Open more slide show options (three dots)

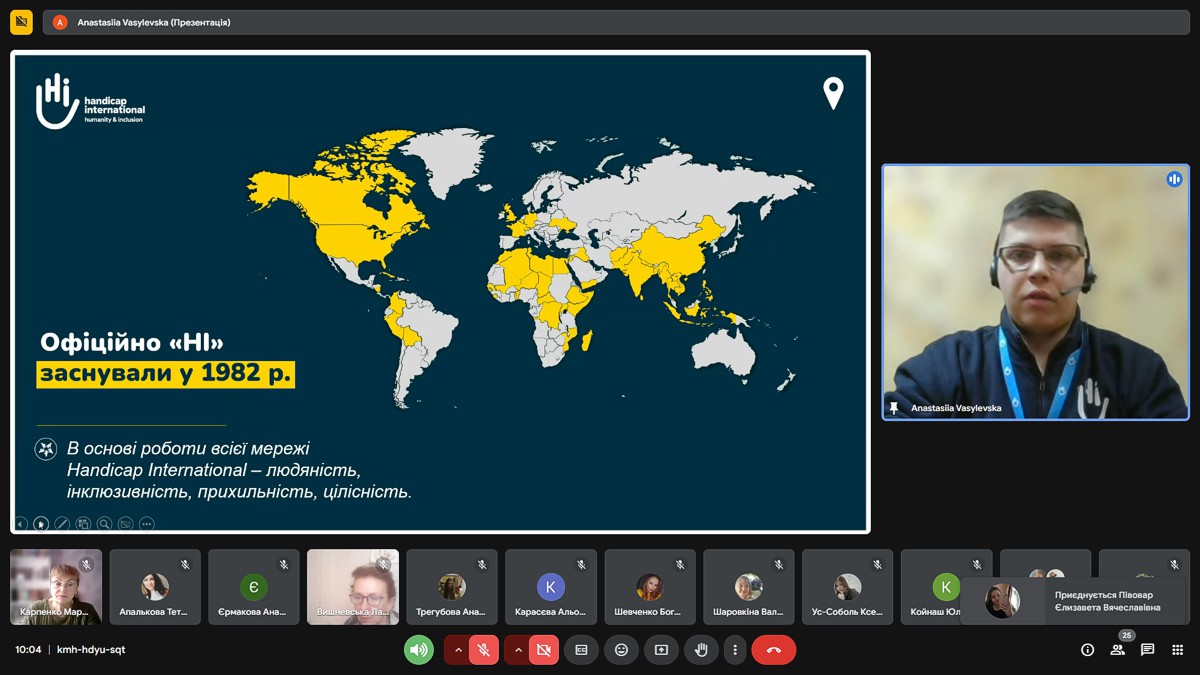tap(146, 523)
